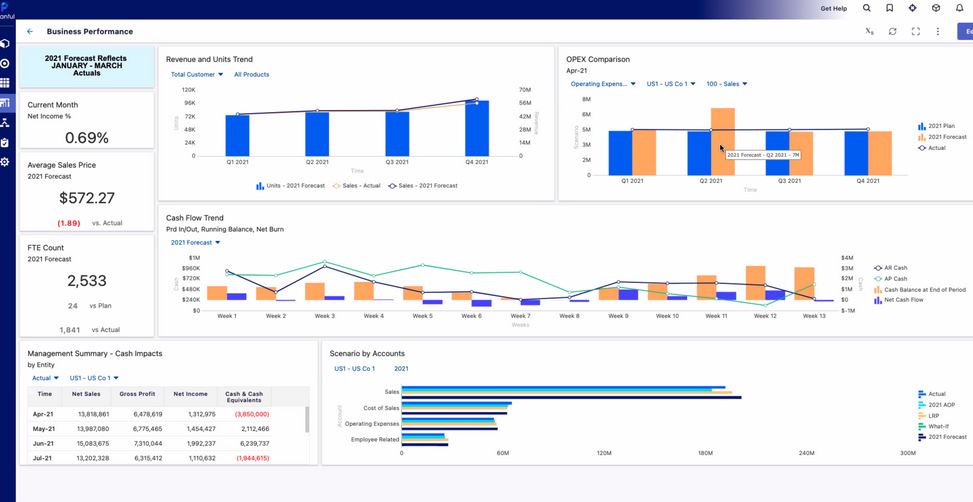Enter fullscreen mode via the fullscreen icon
This screenshot has width=973, height=502.
pyautogui.click(x=915, y=31)
